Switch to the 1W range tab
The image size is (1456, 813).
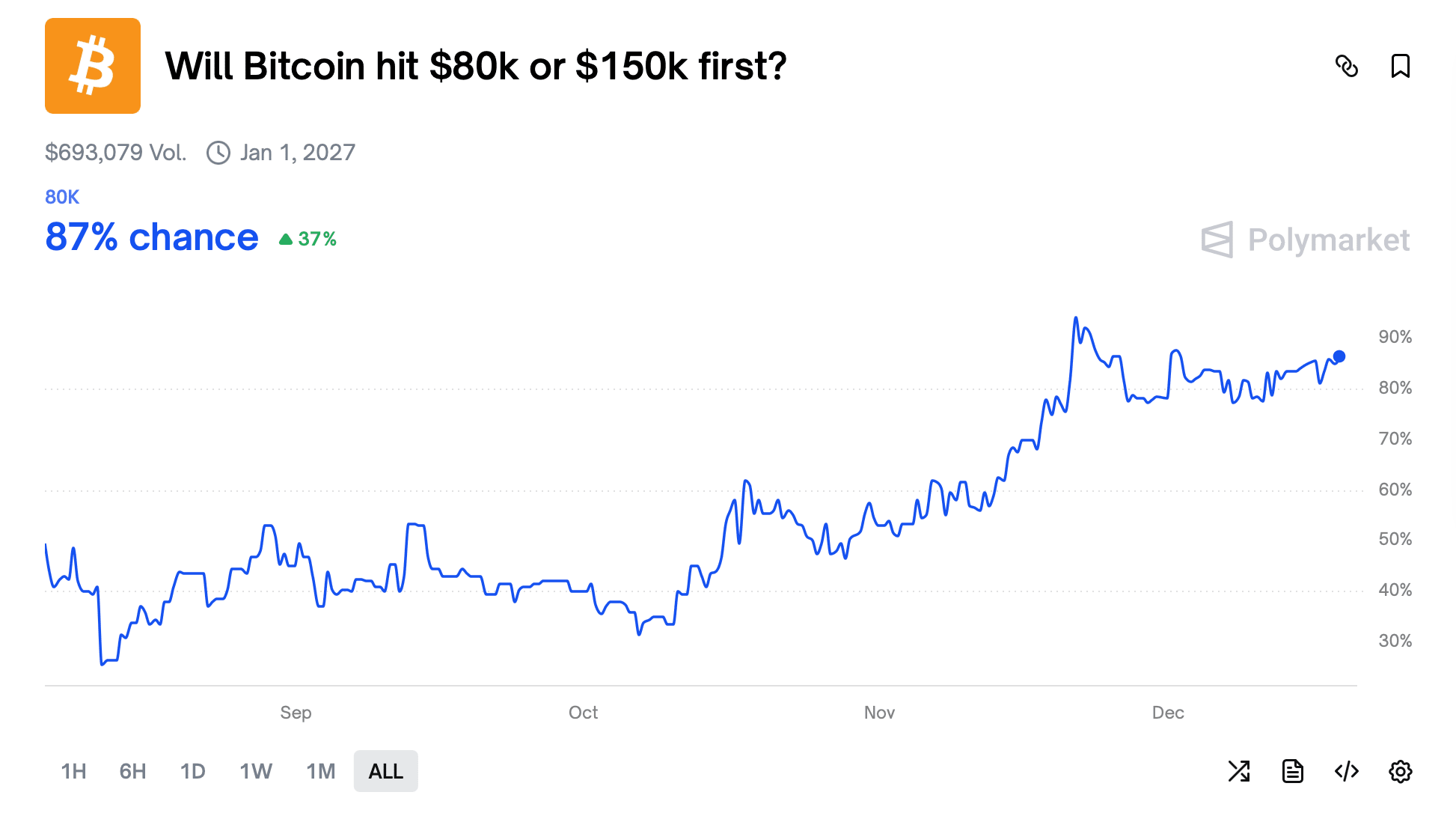256,770
